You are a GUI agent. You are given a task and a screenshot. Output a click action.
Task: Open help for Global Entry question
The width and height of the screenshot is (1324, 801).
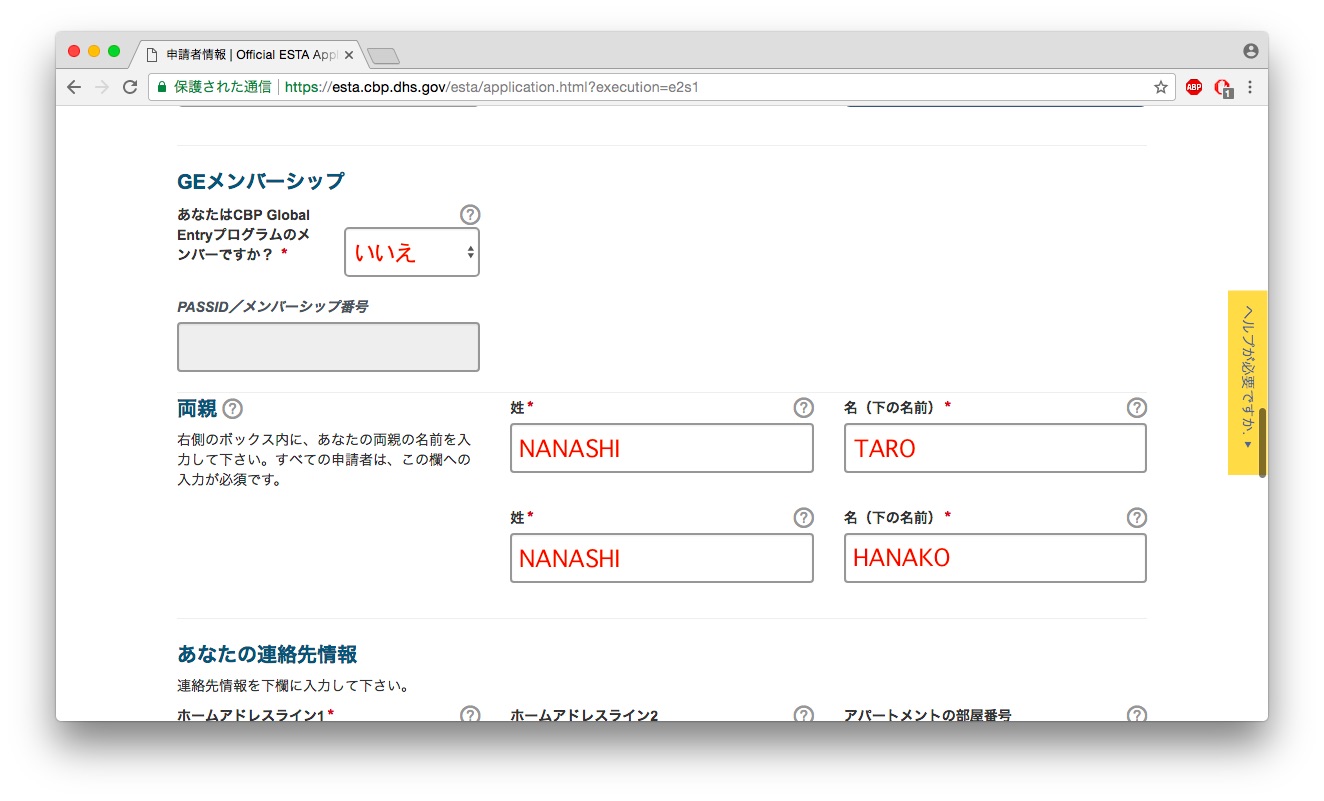click(x=470, y=215)
